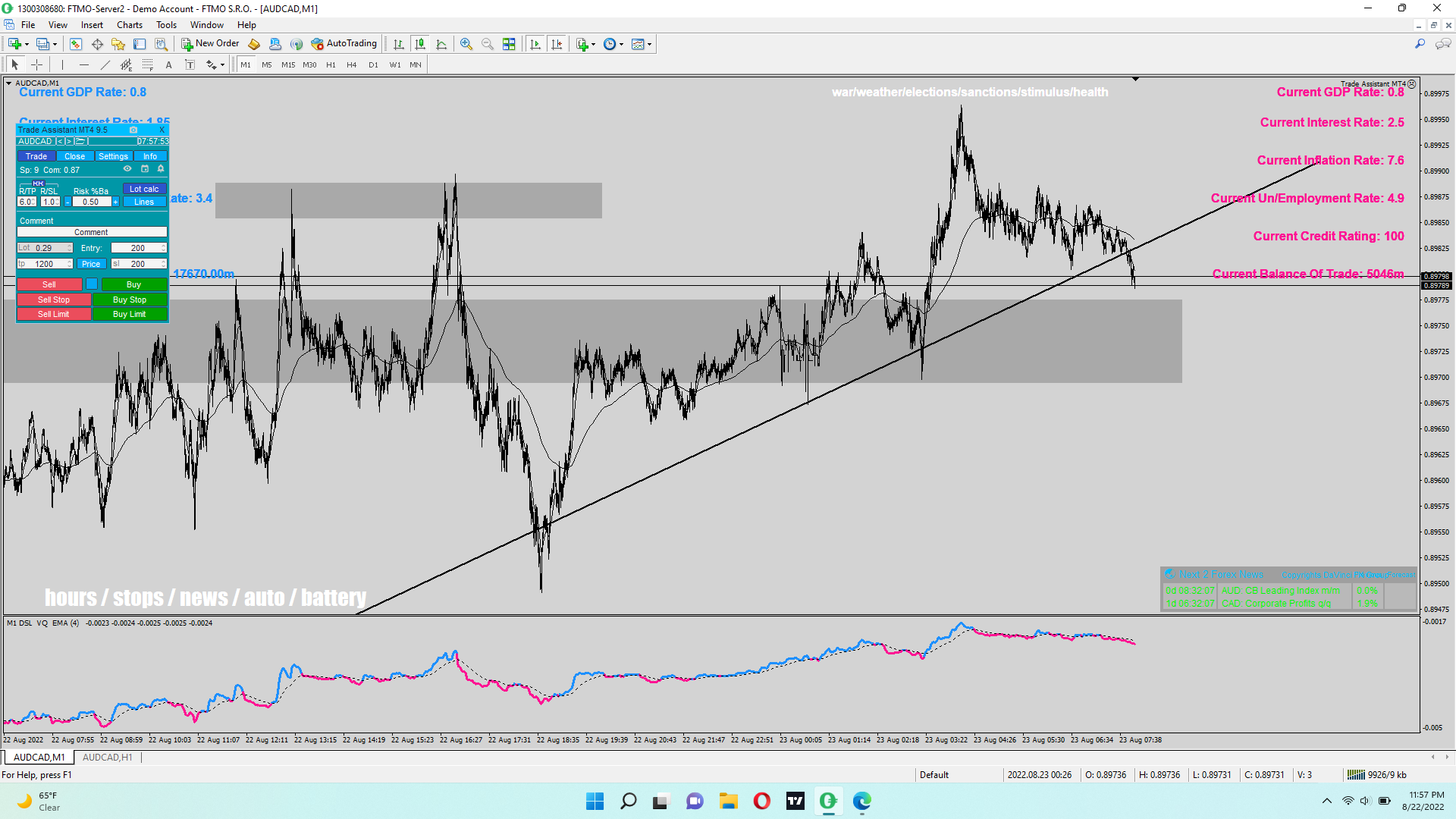Click the red Sell Stop button
Image resolution: width=1456 pixels, height=819 pixels.
54,300
